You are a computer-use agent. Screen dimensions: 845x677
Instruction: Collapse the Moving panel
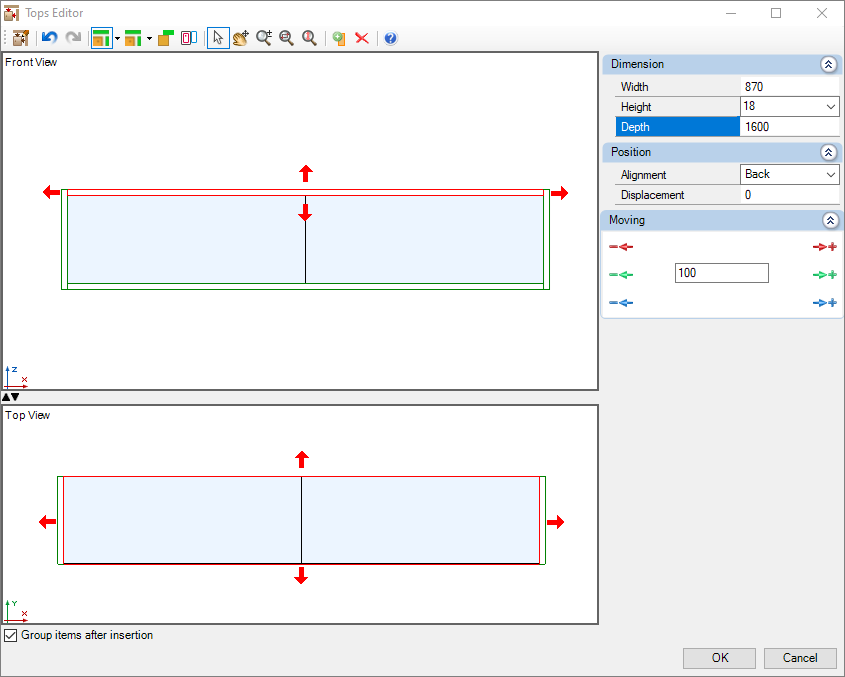click(830, 220)
